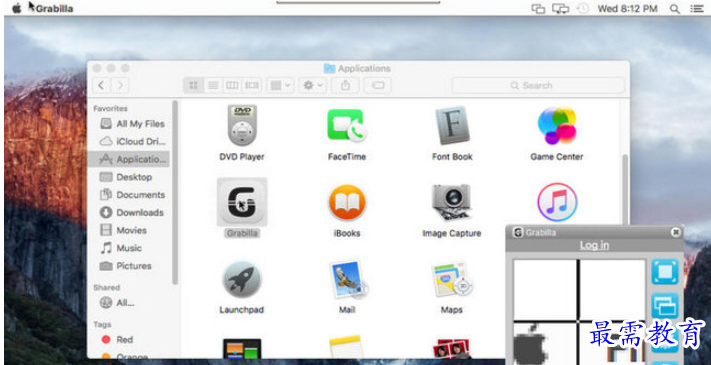Select the Notes app icon
Screen dimensions: 711x365
pos(347,347)
